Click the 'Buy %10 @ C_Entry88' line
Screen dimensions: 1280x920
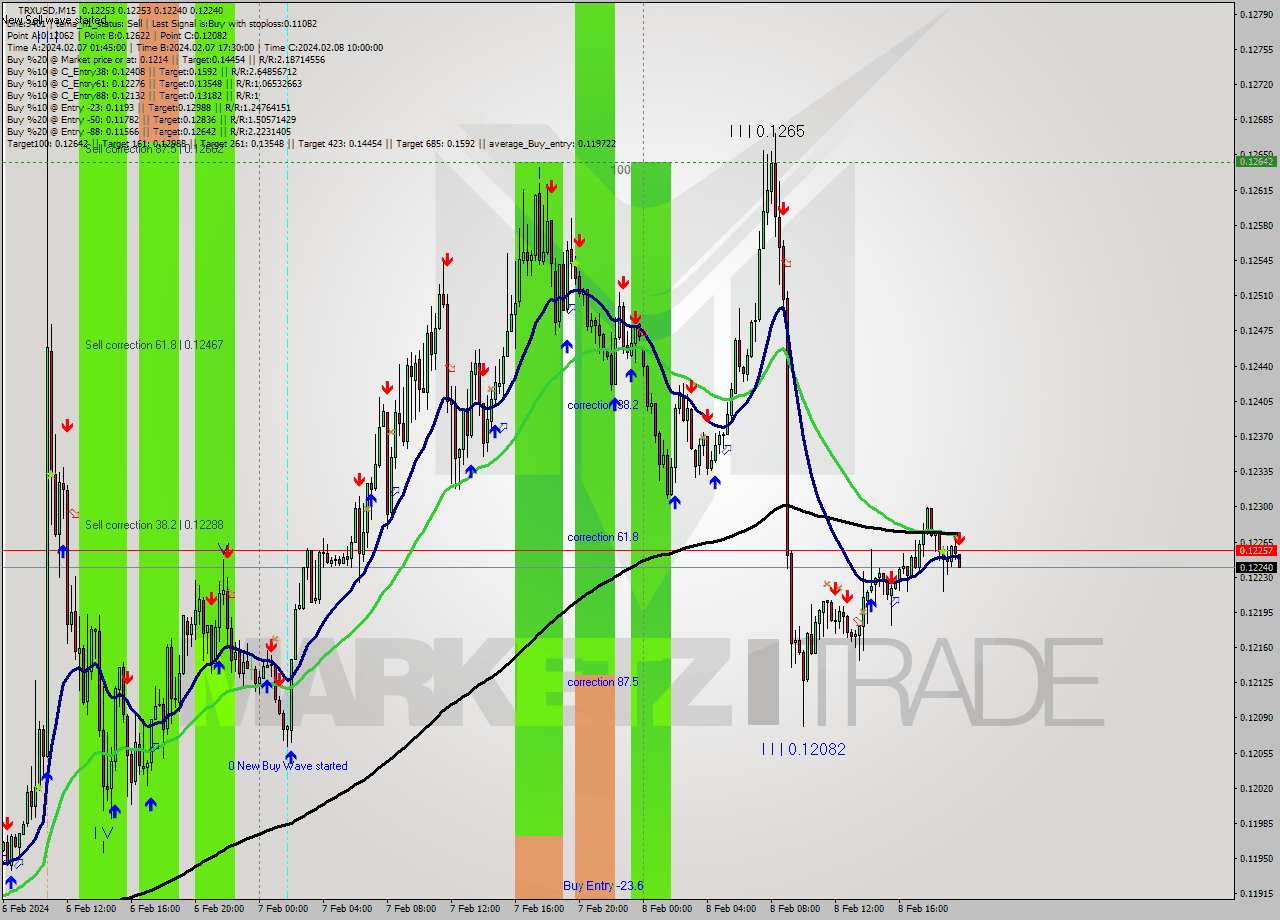point(133,96)
